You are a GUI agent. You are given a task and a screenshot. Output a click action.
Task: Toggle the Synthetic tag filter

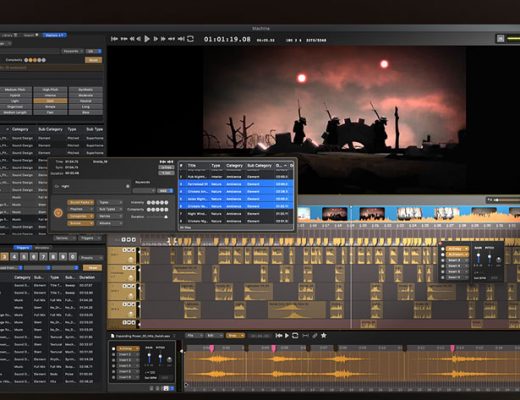[86, 90]
